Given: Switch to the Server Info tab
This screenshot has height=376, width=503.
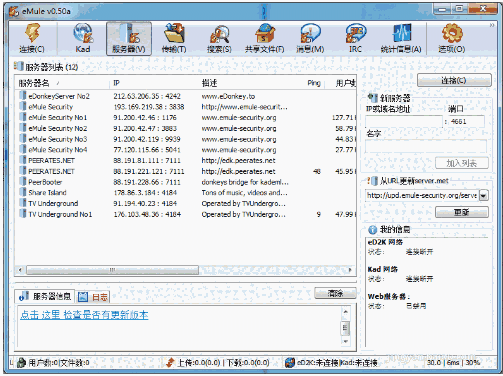Looking at the screenshot, I should (45, 296).
